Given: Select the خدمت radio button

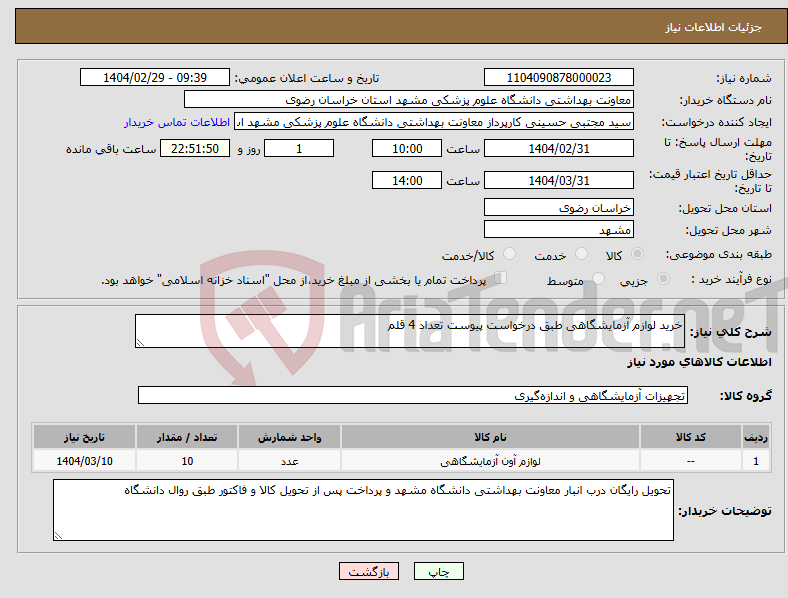Looking at the screenshot, I should [x=581, y=254].
